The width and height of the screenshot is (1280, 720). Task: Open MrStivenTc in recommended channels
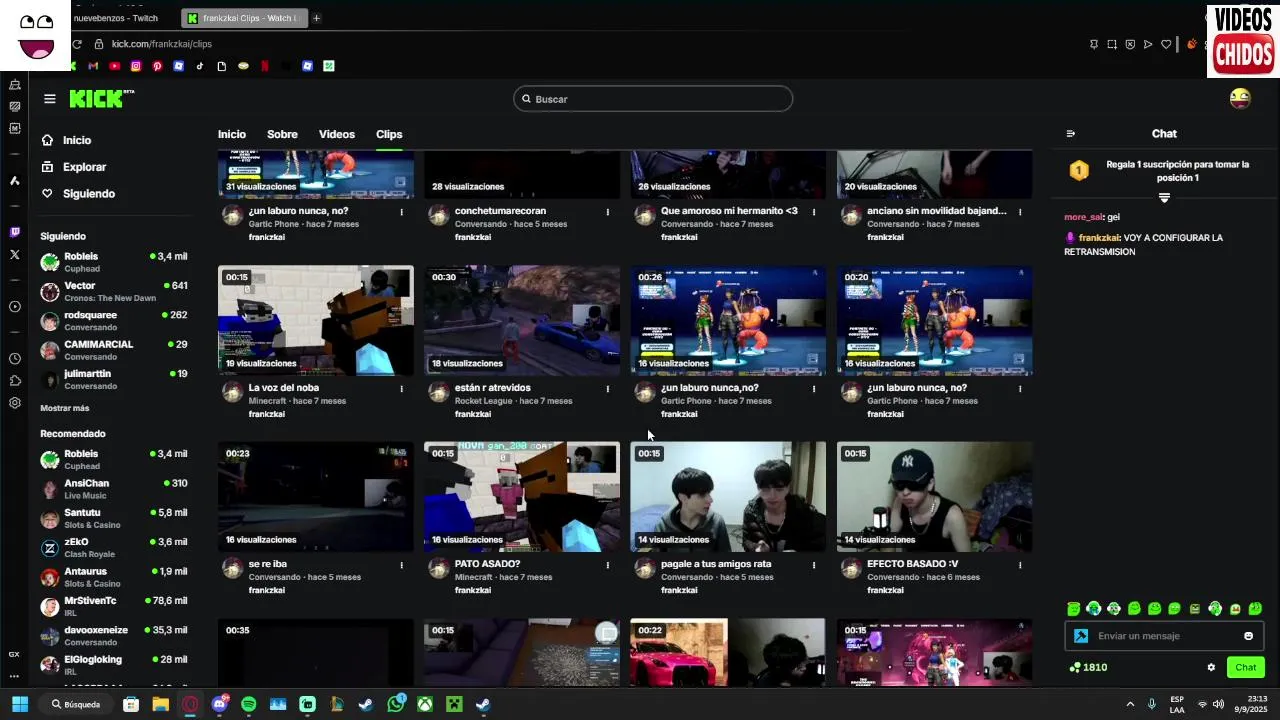(x=113, y=606)
